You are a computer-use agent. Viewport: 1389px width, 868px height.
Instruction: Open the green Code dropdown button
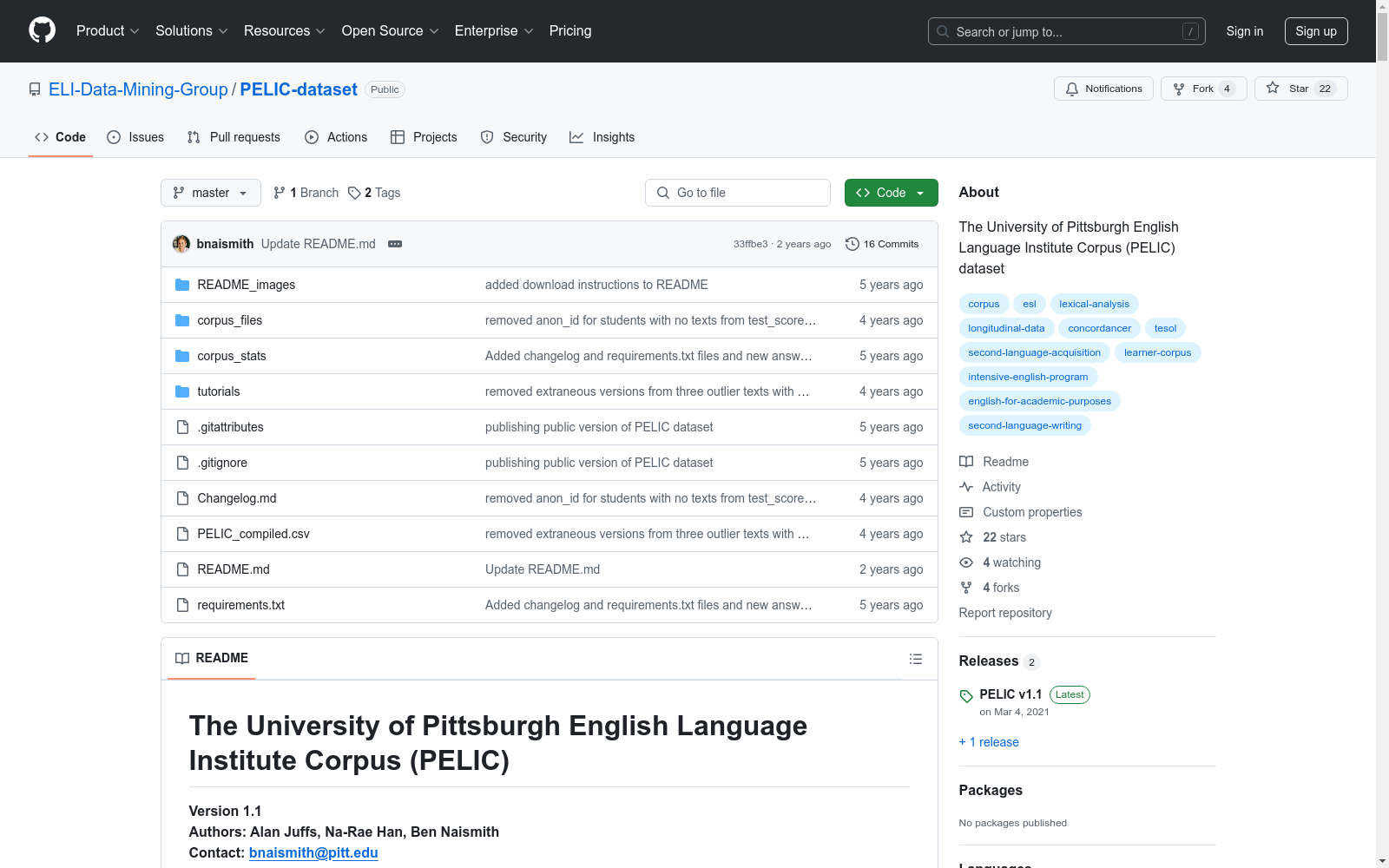tap(891, 193)
